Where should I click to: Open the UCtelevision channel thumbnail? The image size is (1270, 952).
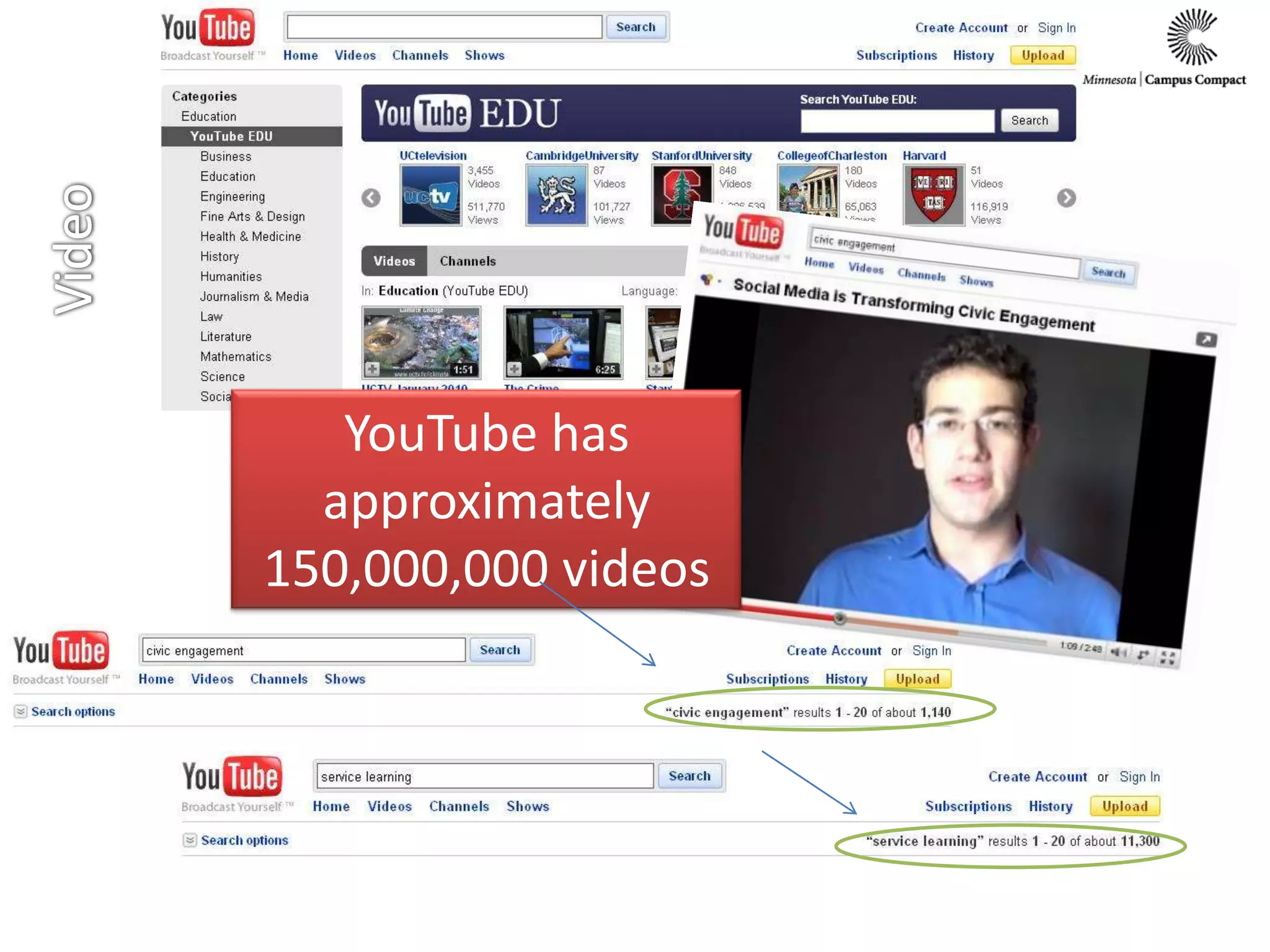click(430, 195)
